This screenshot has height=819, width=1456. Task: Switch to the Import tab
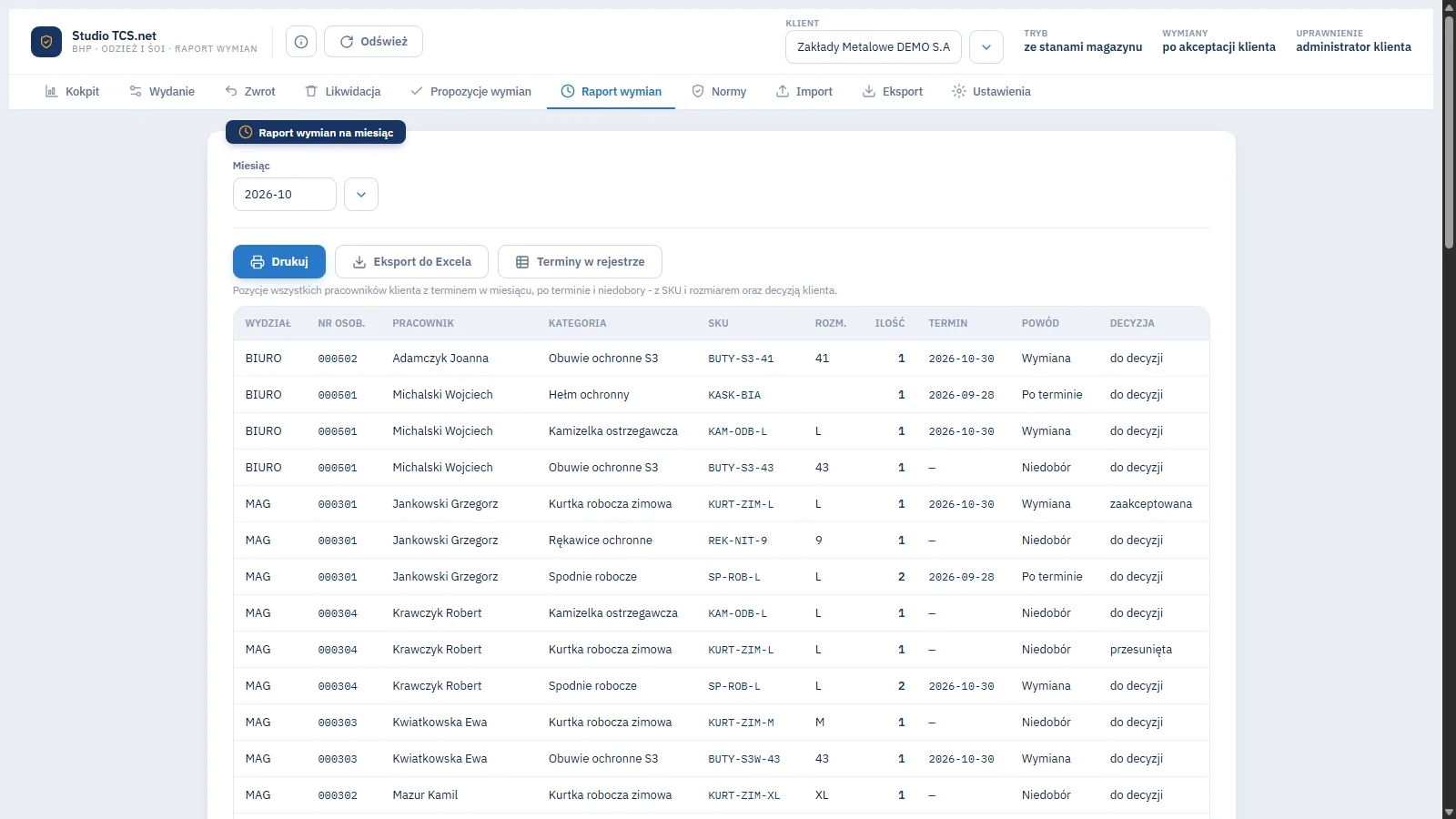point(804,92)
